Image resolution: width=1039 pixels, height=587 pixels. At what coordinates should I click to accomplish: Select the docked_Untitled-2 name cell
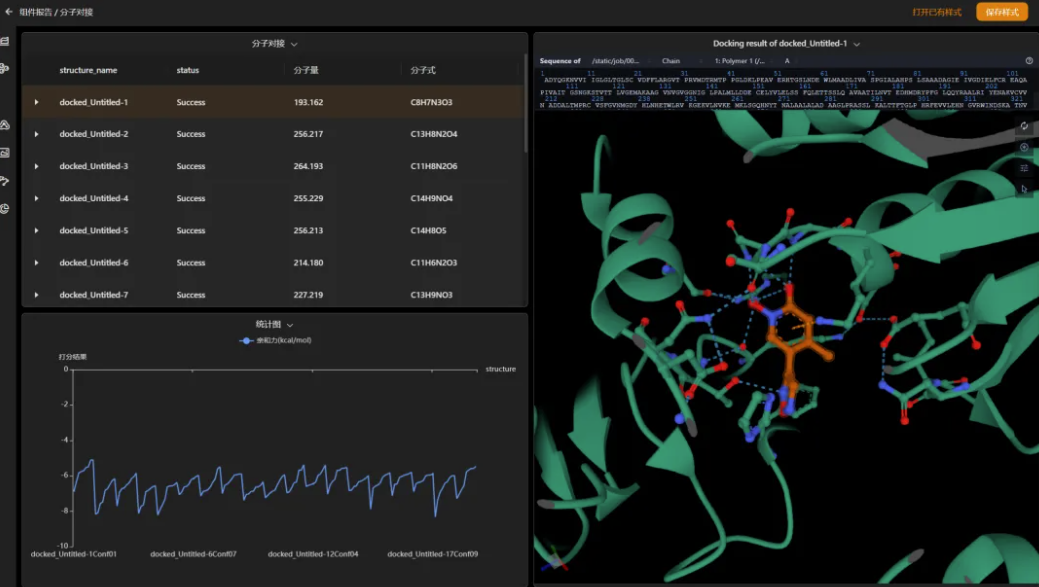coord(93,134)
